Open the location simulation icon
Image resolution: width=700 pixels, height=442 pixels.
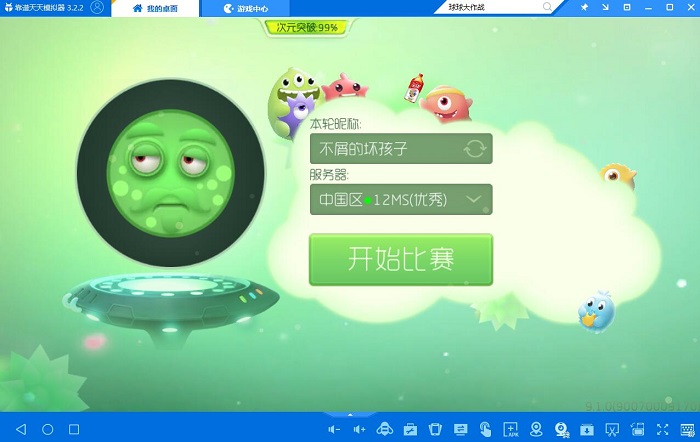pos(536,429)
